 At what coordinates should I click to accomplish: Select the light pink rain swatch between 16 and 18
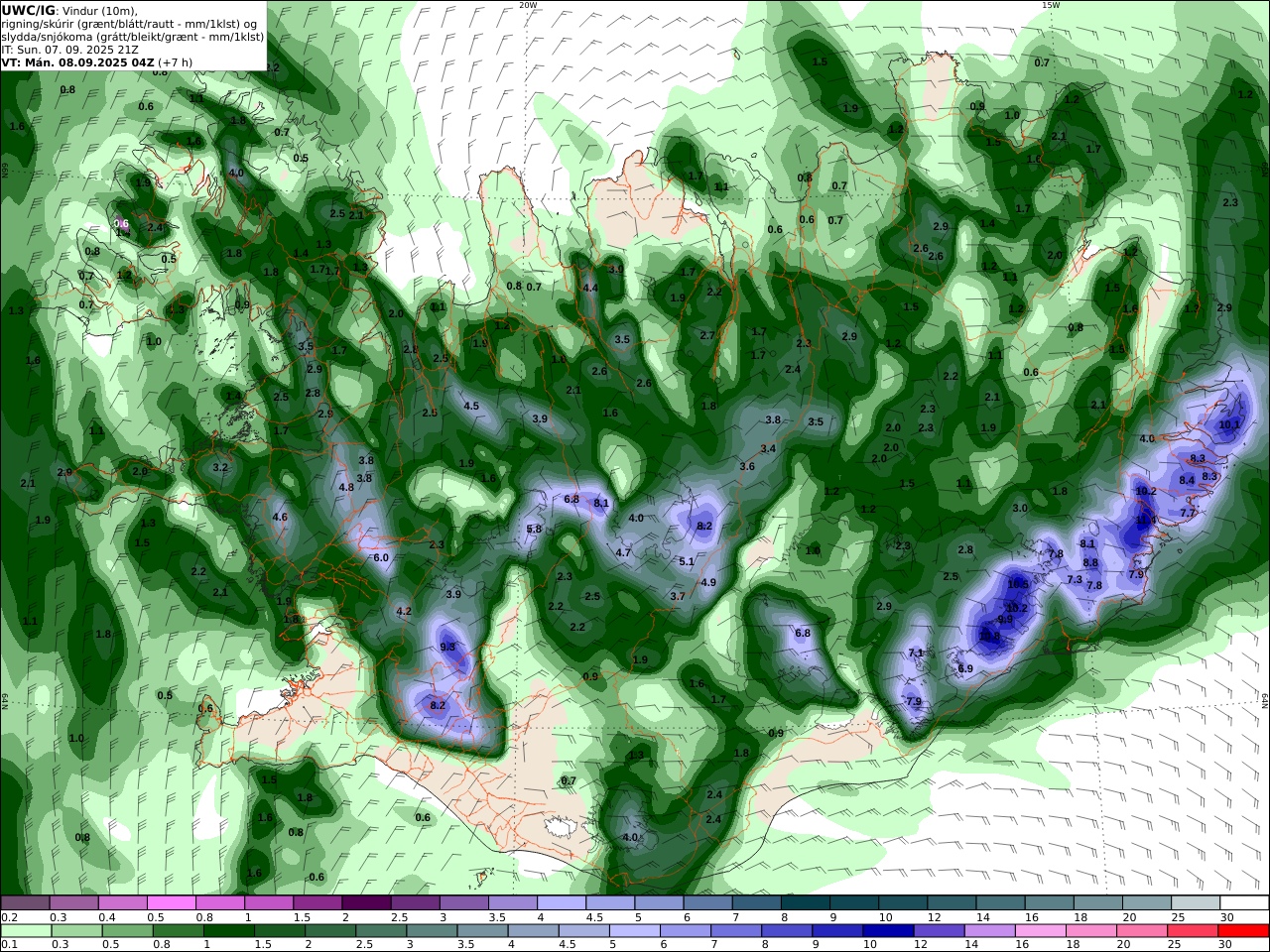tap(1041, 931)
